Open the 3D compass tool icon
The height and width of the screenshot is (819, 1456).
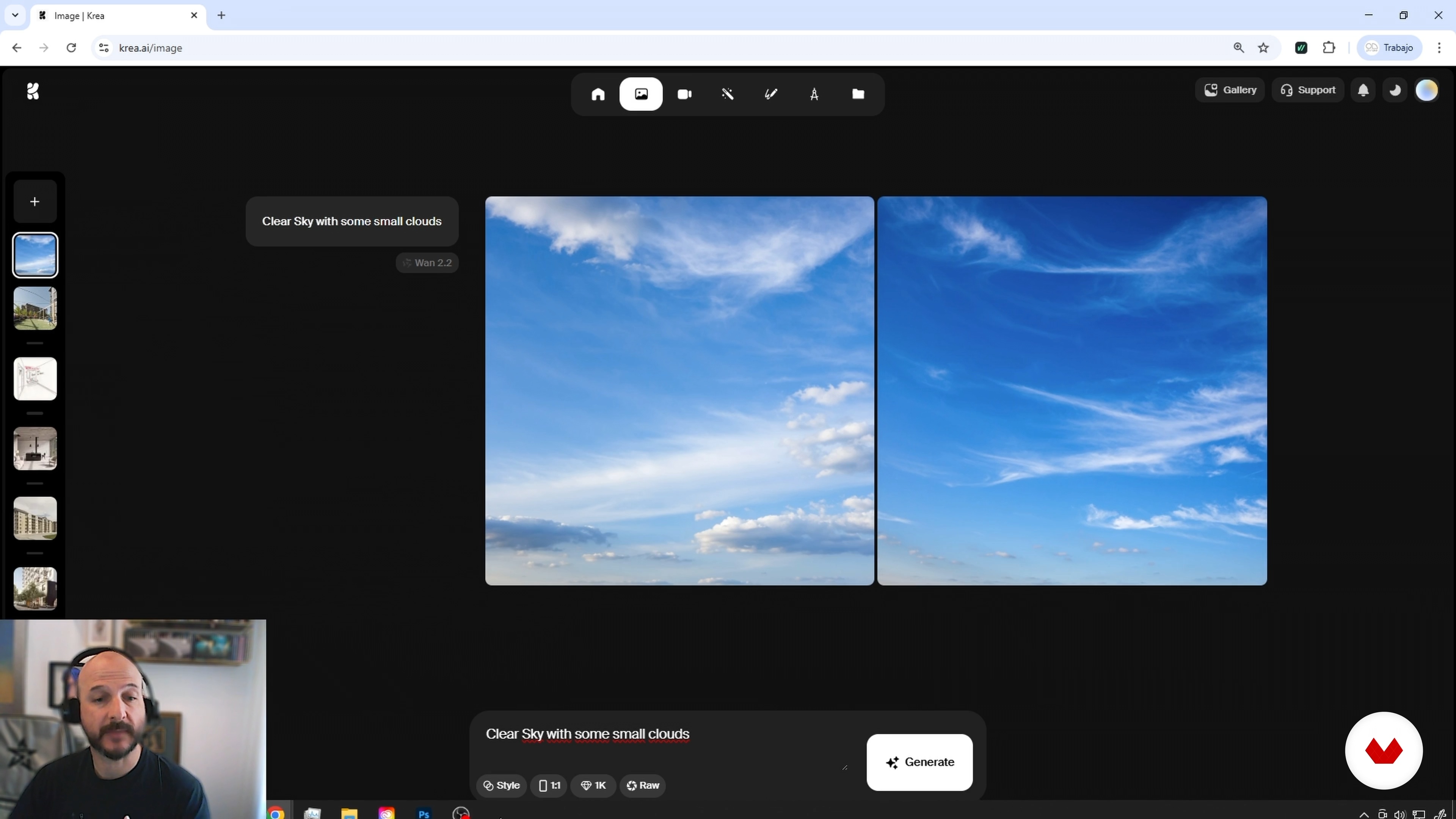point(814,94)
